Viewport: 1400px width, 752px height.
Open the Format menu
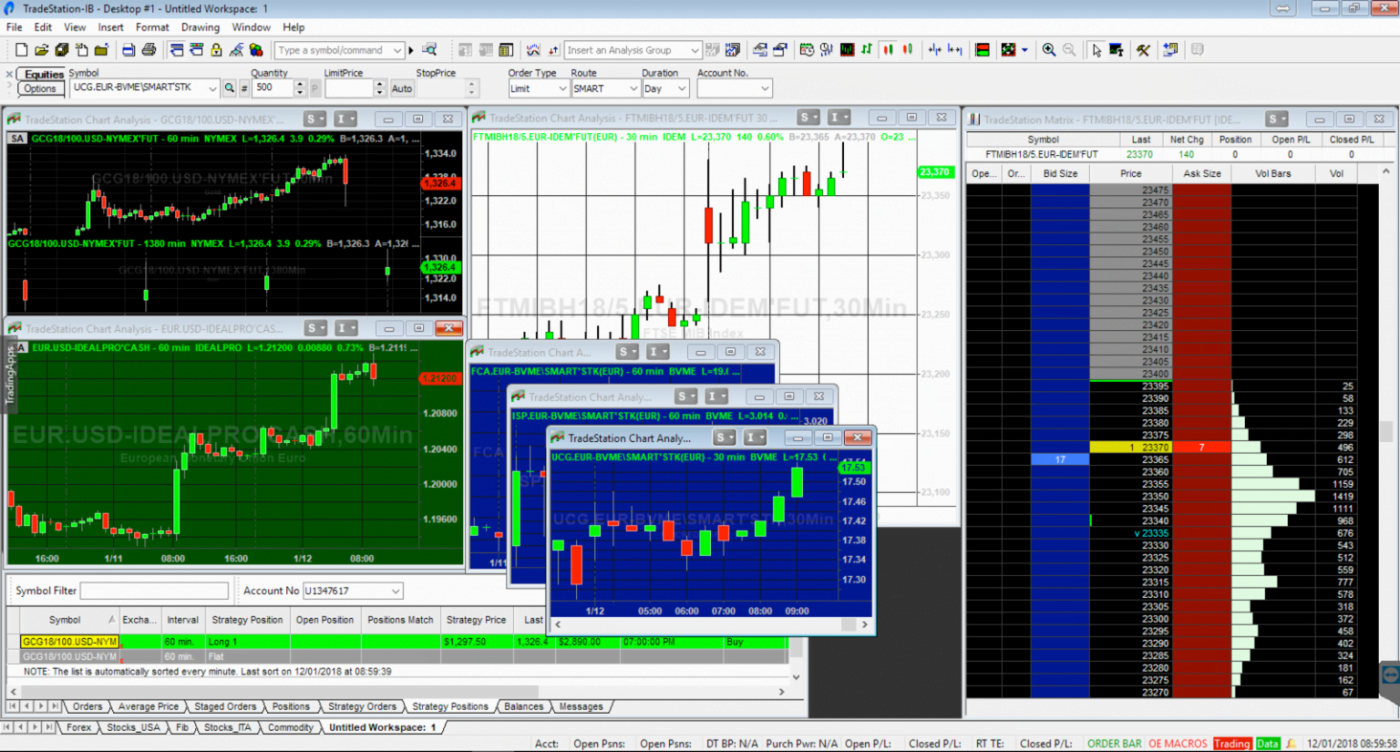pyautogui.click(x=152, y=27)
